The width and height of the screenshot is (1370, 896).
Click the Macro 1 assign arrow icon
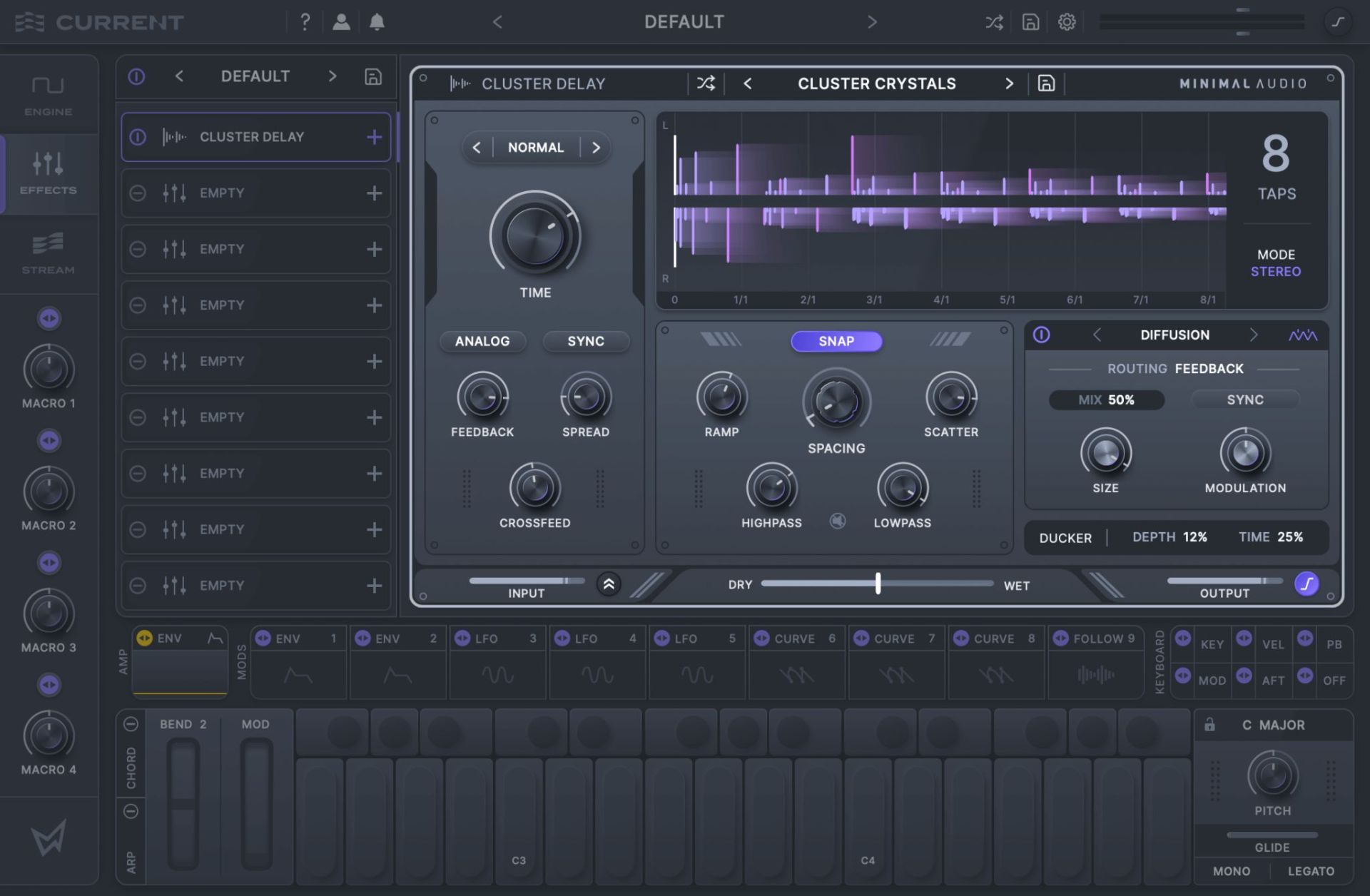[49, 318]
